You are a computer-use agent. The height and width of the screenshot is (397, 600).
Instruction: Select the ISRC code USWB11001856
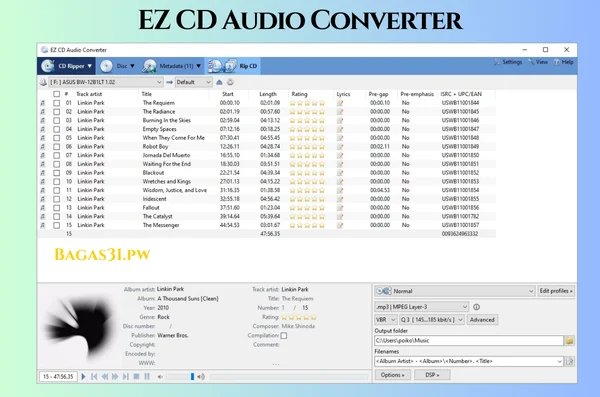point(460,208)
